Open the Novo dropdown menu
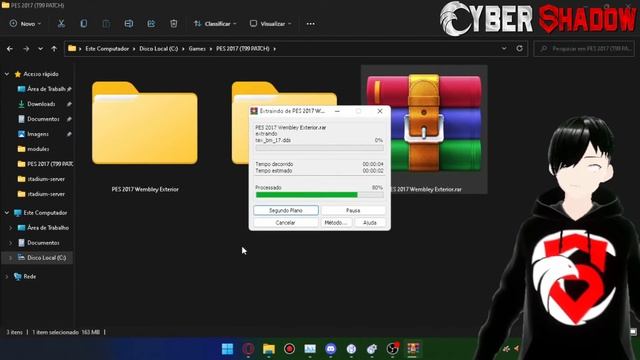The height and width of the screenshot is (360, 640). point(25,24)
